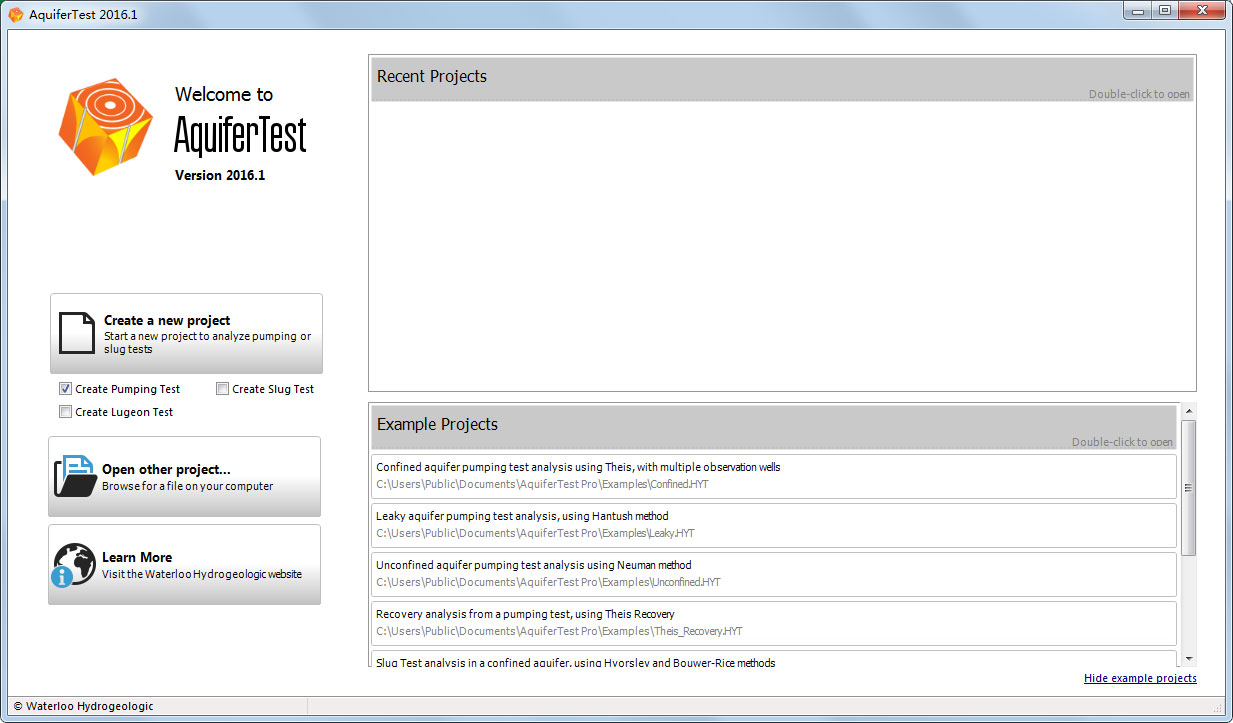
Task: Select Theis Recovery analysis example project
Action: (x=774, y=623)
